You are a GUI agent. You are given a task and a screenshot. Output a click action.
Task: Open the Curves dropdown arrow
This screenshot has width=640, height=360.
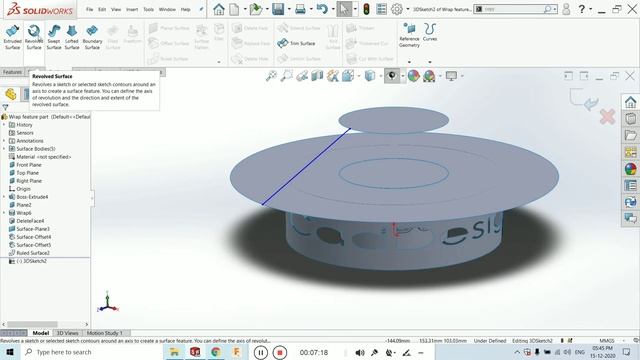(430, 62)
